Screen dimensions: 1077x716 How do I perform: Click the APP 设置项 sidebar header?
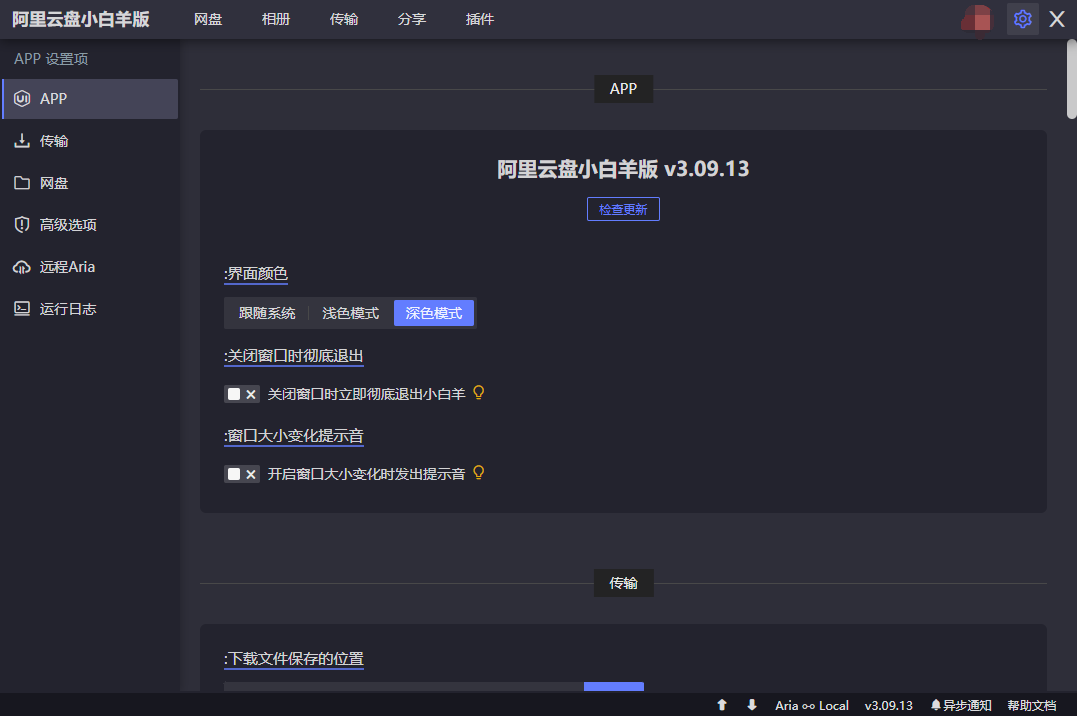pos(51,59)
